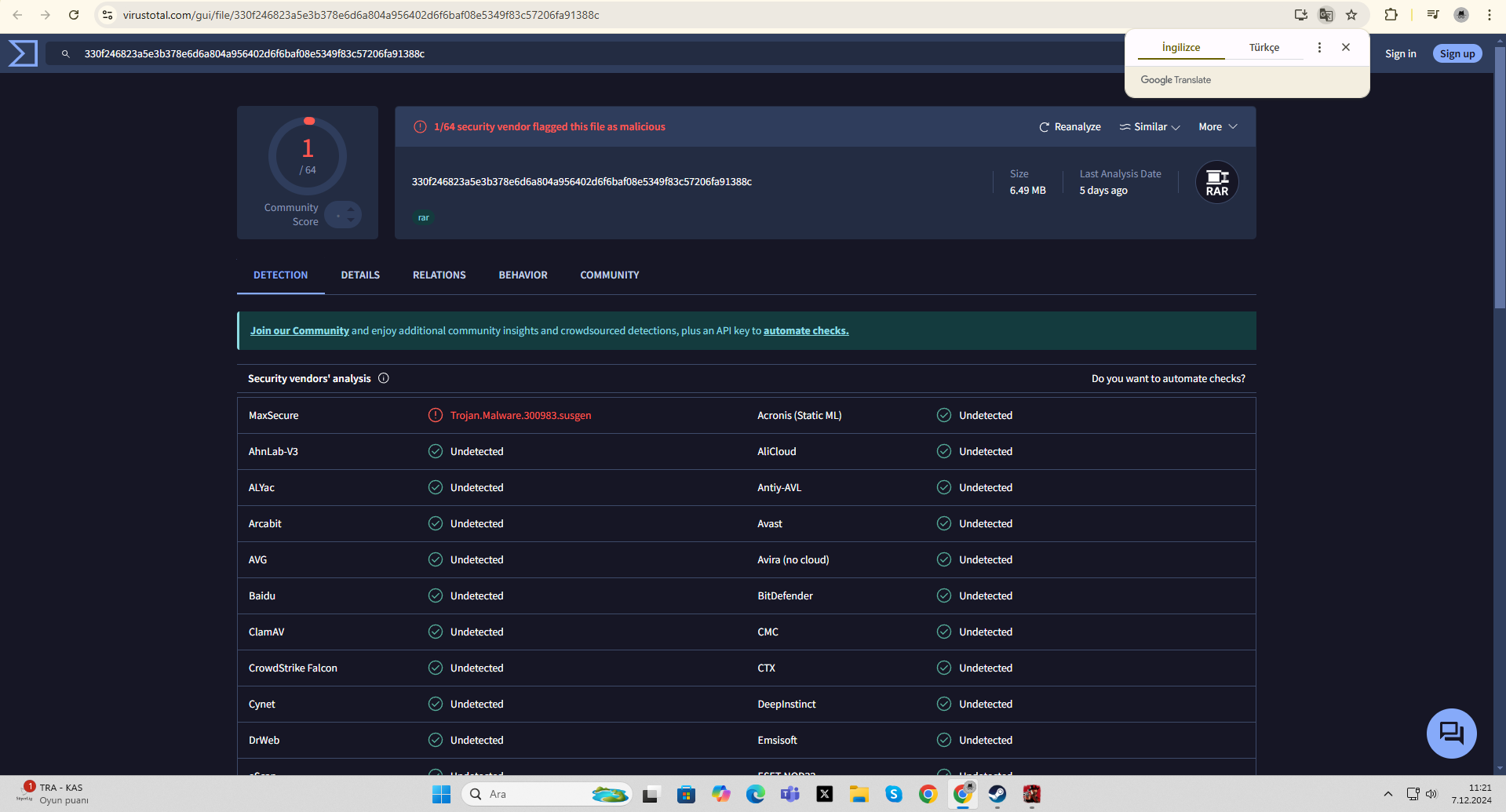
Task: Open the RELATIONS tab
Action: 439,275
